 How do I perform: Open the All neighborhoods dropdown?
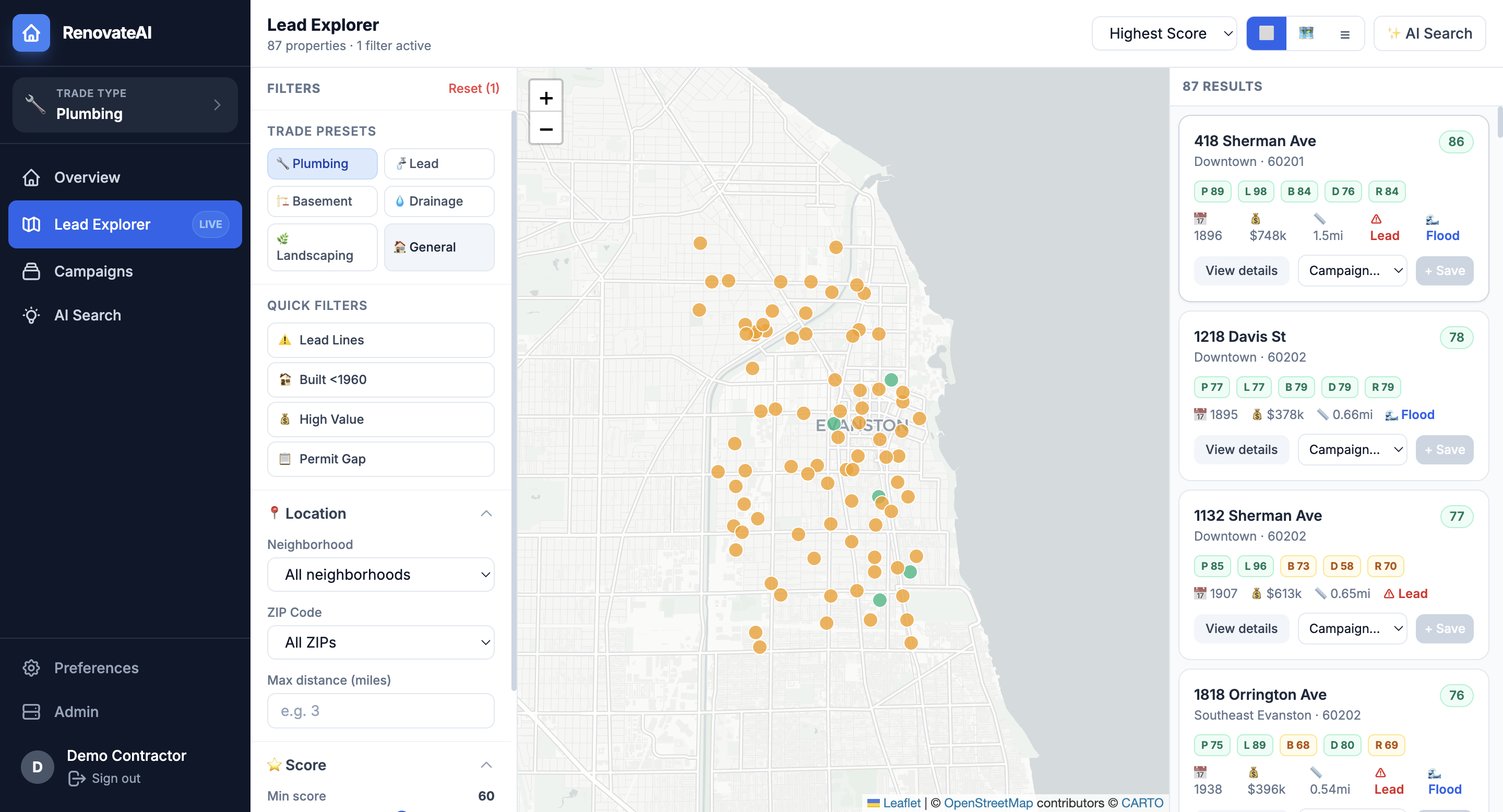380,575
